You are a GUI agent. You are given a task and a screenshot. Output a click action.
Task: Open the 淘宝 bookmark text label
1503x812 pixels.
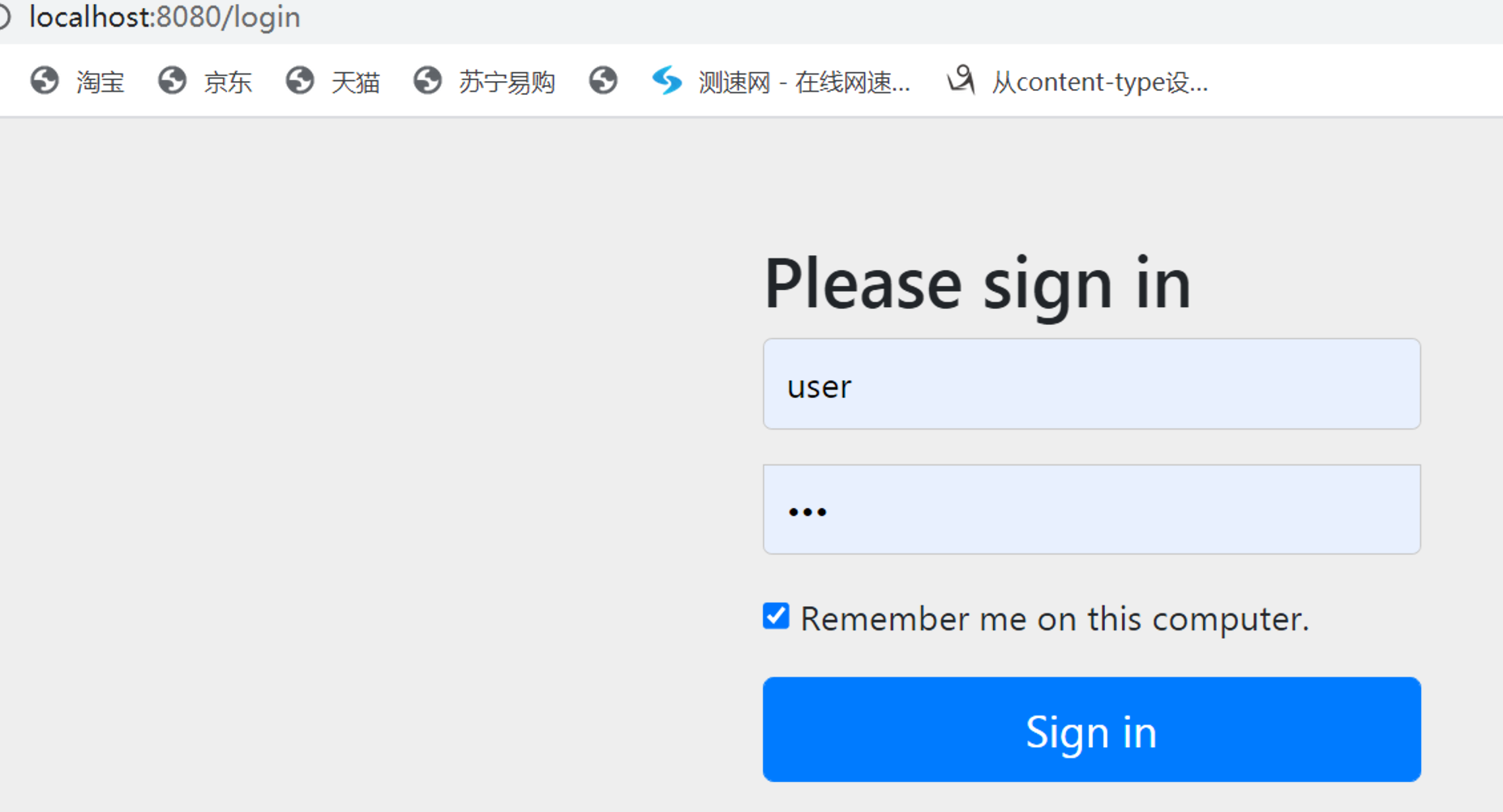(101, 82)
